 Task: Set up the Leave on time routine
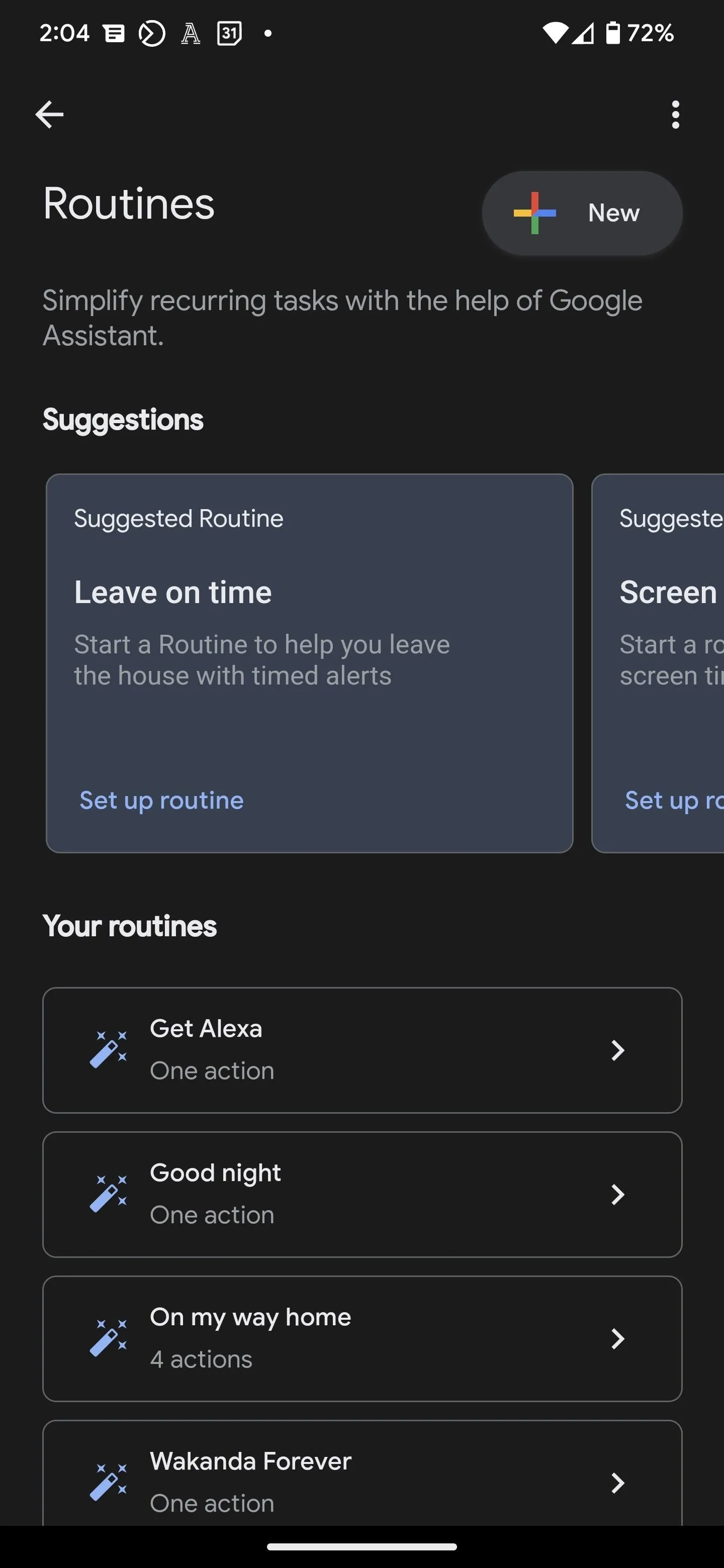[161, 800]
